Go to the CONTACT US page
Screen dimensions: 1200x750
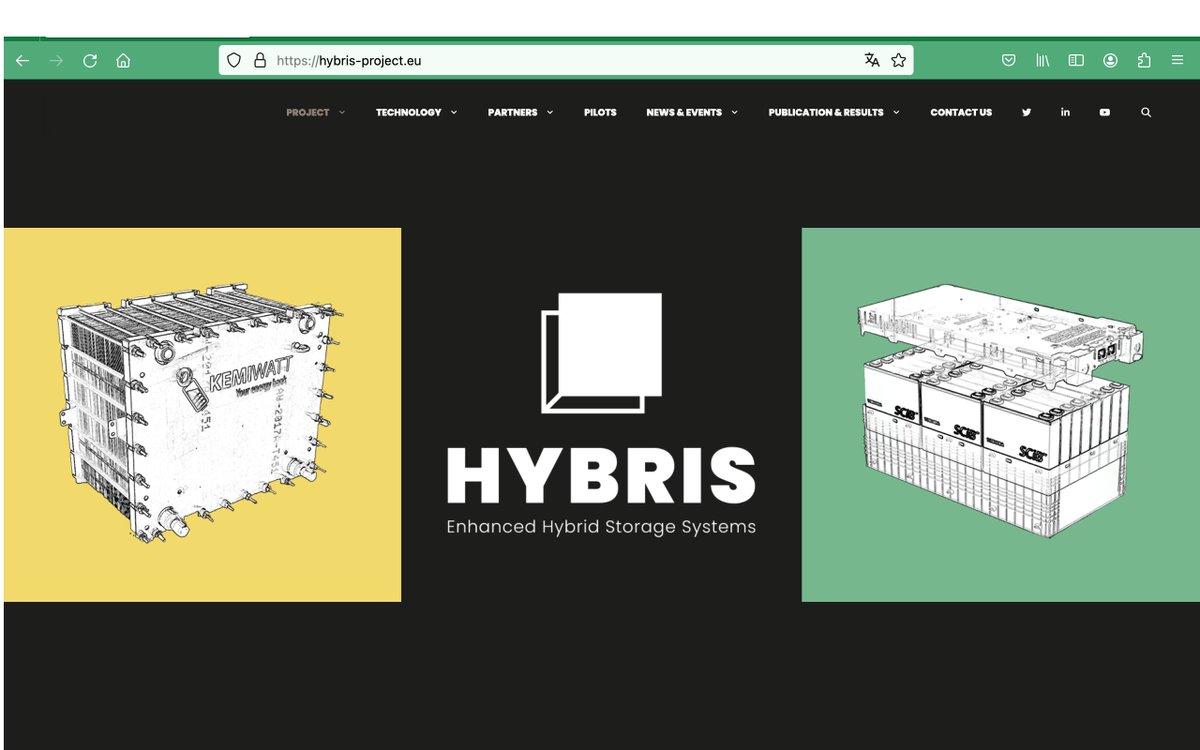coord(961,112)
